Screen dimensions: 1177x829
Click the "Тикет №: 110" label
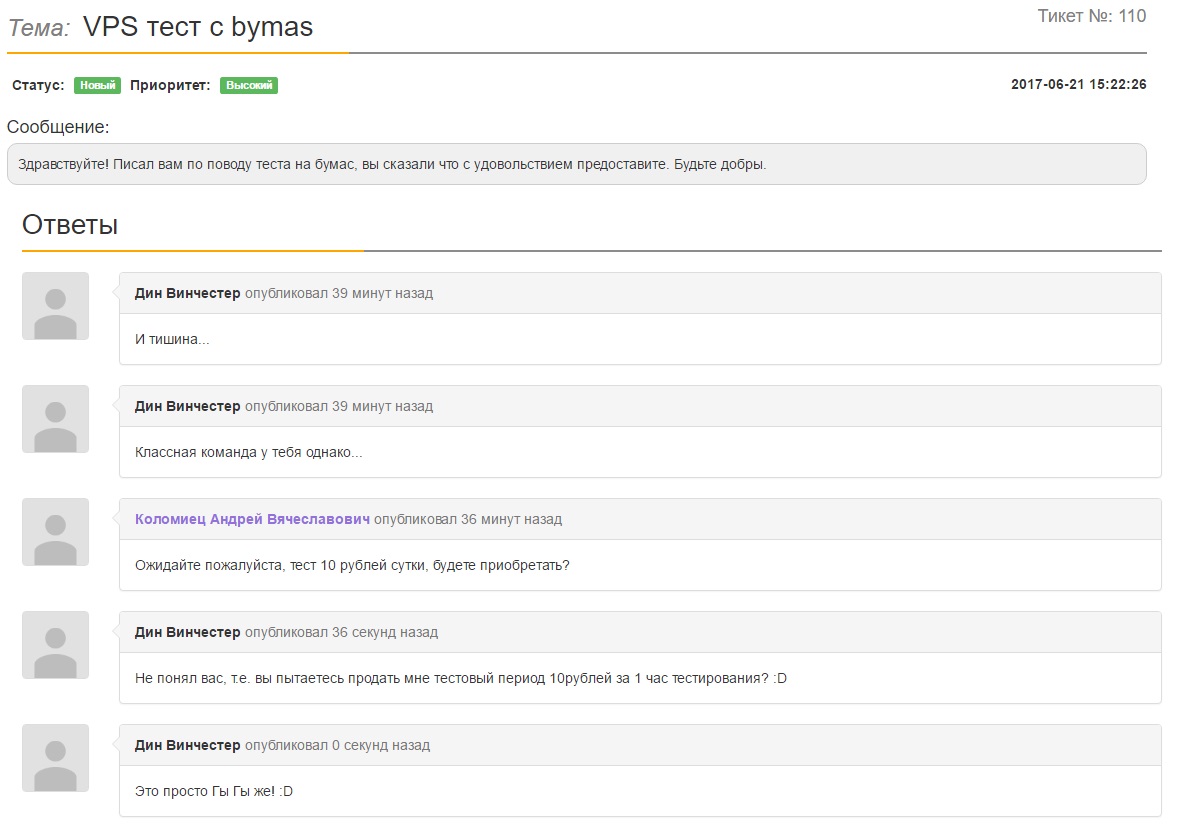1091,16
